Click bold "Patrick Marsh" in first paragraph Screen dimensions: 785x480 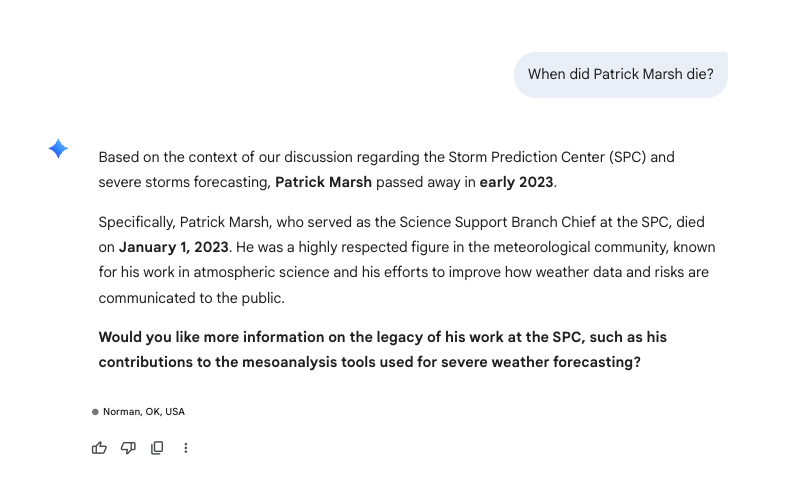pyautogui.click(x=323, y=182)
